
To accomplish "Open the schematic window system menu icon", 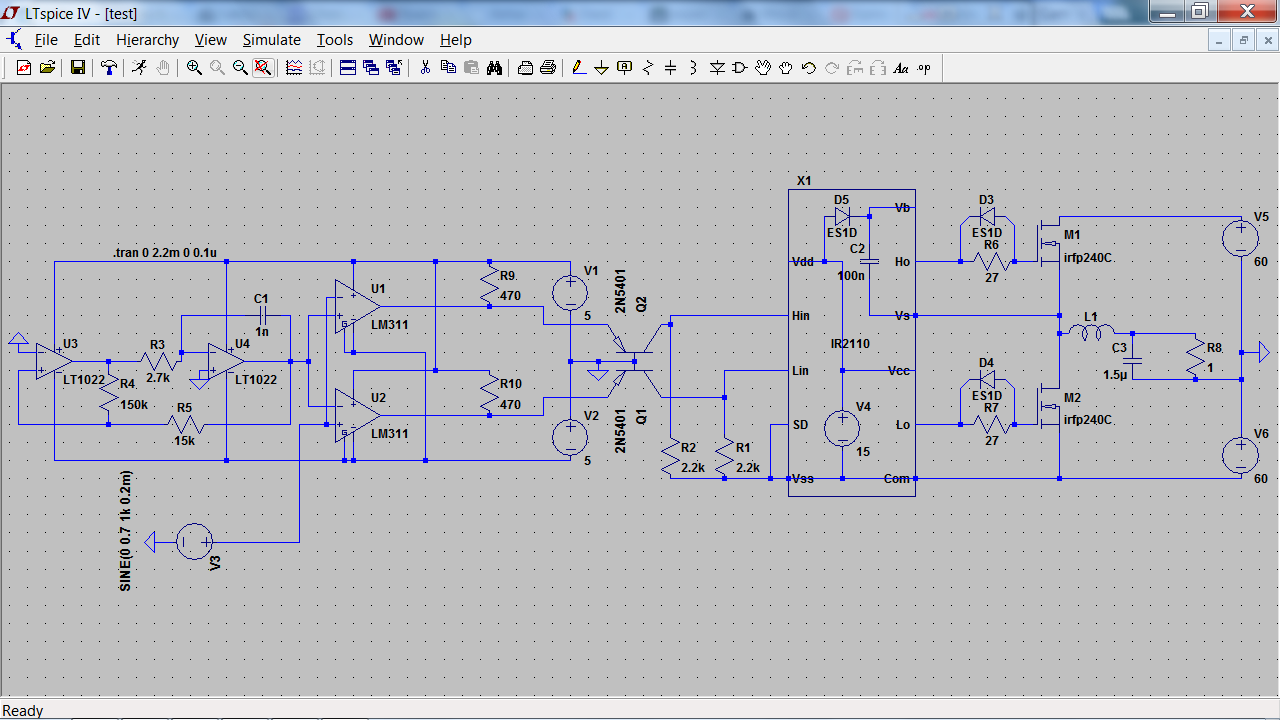I will point(14,40).
